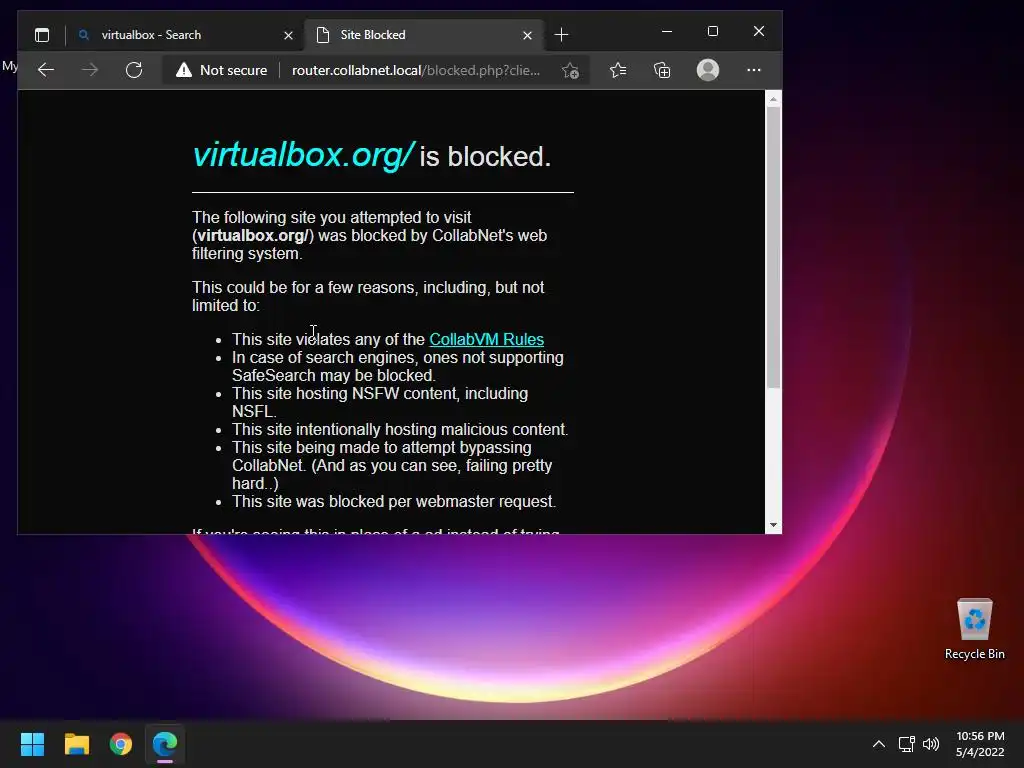Click the text 'This site was blocked per webmaster request.'
This screenshot has width=1024, height=768.
coord(394,502)
